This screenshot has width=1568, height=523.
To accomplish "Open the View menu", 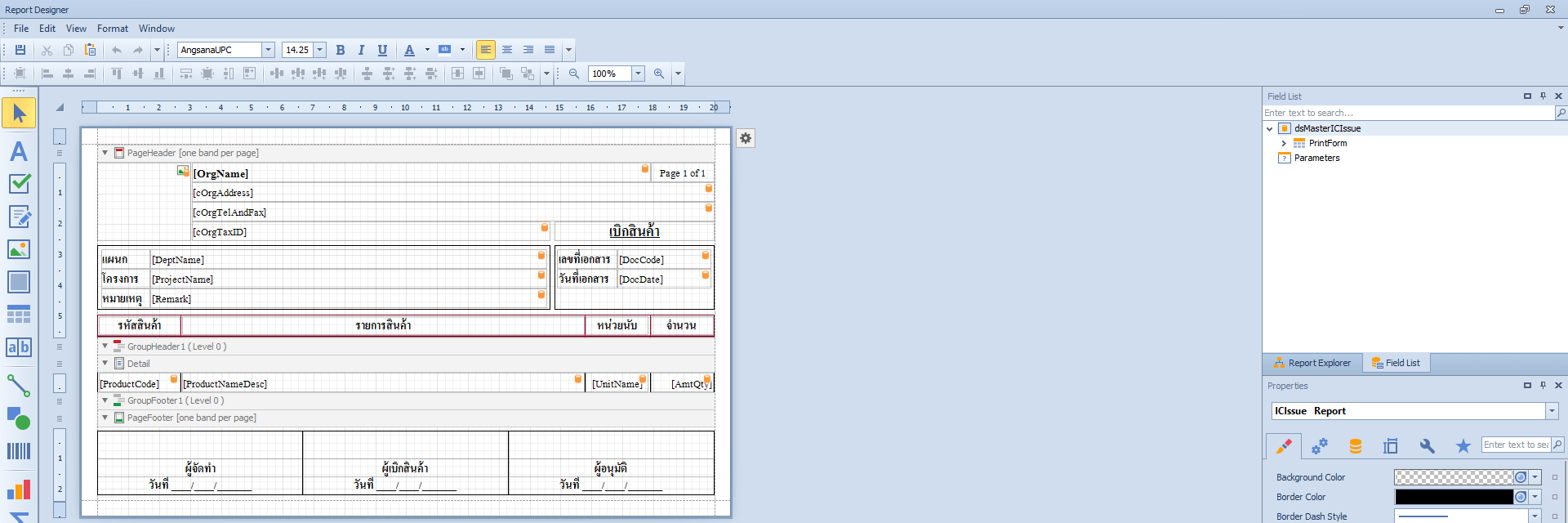I will click(76, 29).
